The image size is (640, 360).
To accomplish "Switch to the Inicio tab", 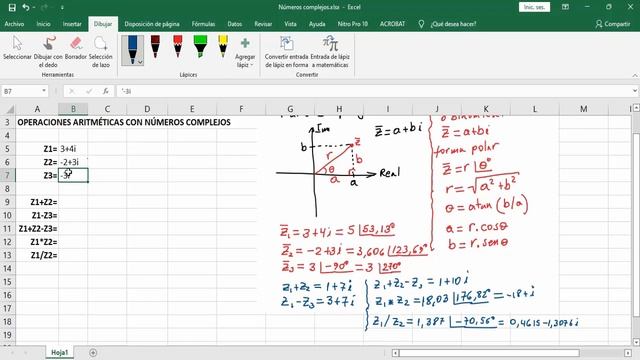I will click(x=43, y=24).
